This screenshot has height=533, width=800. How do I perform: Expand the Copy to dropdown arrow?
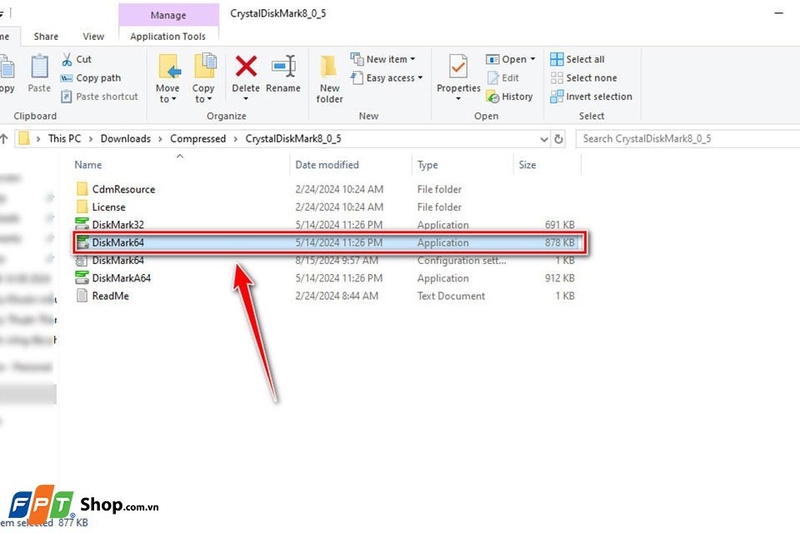(209, 99)
